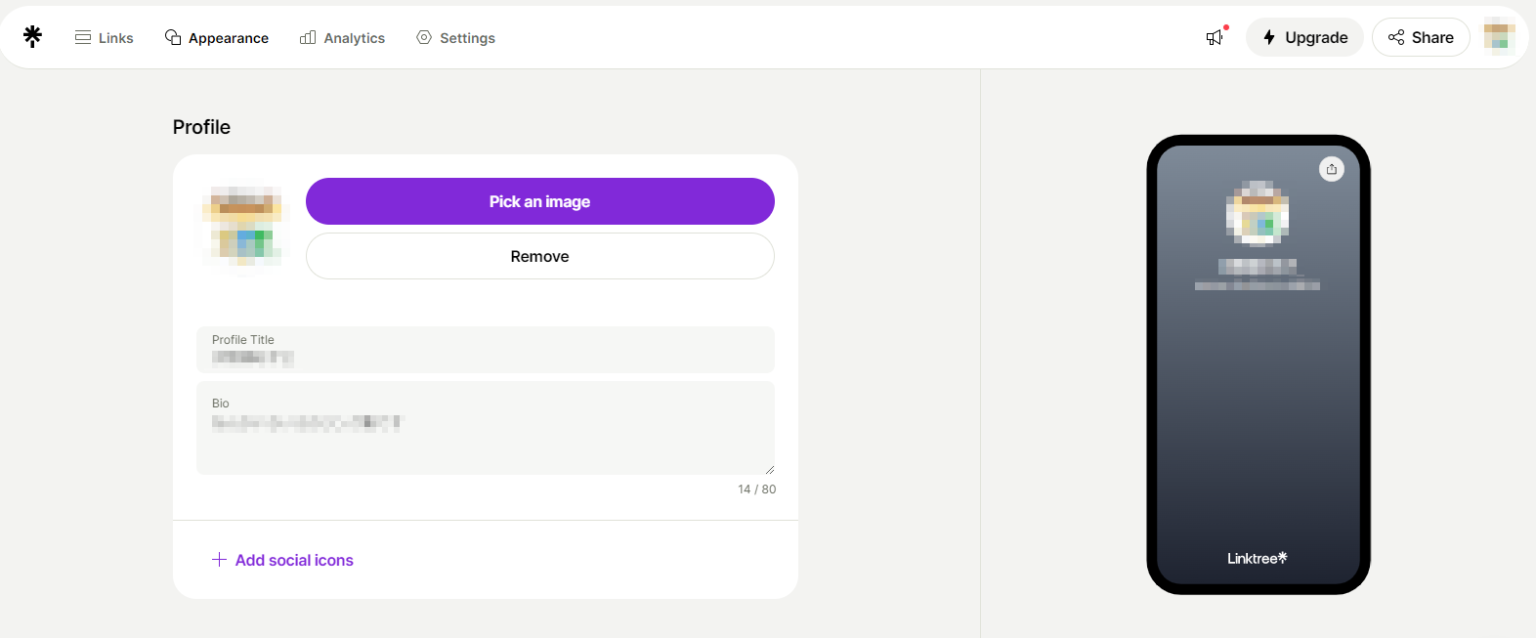The image size is (1536, 638).
Task: Click the Analytics bar-chart icon
Action: pyautogui.click(x=307, y=37)
